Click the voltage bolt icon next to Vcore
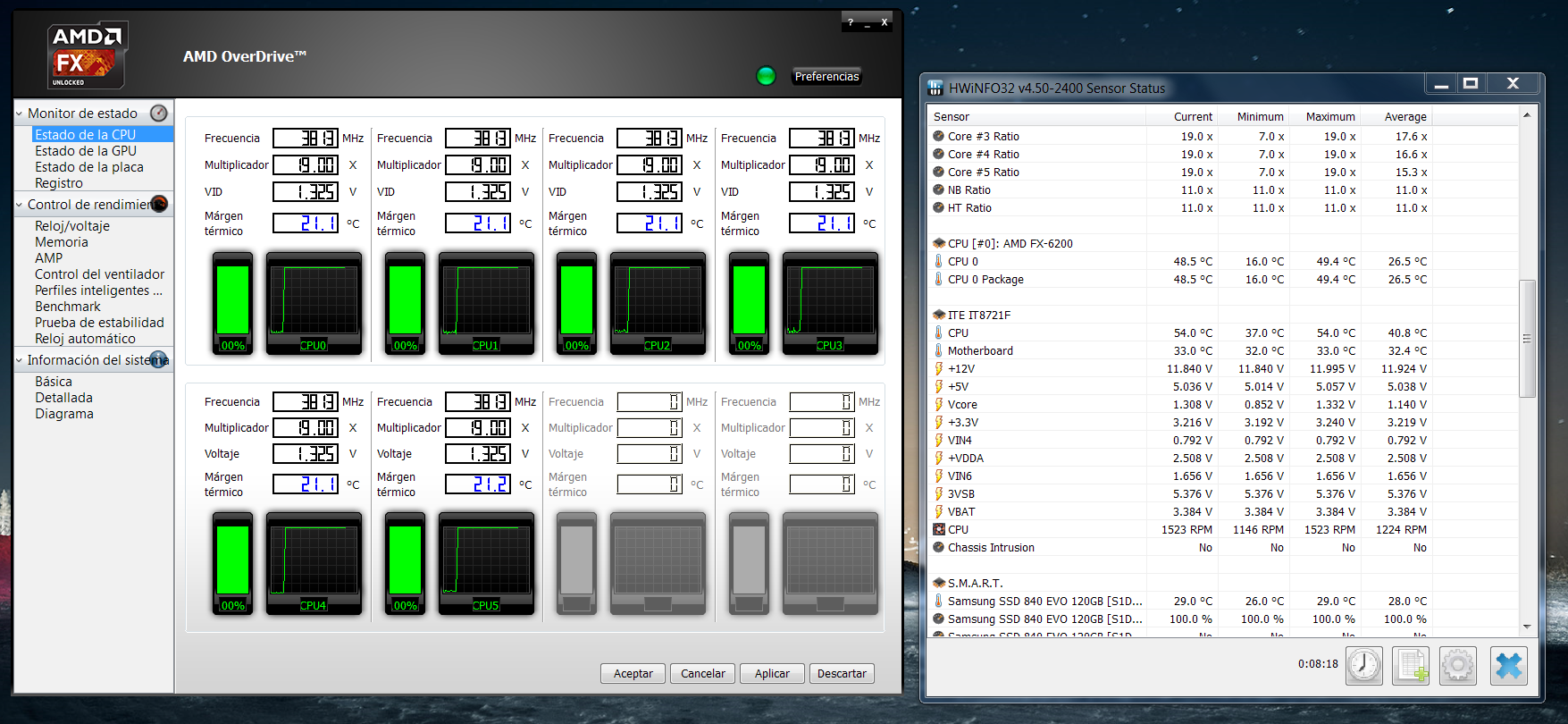 938,404
